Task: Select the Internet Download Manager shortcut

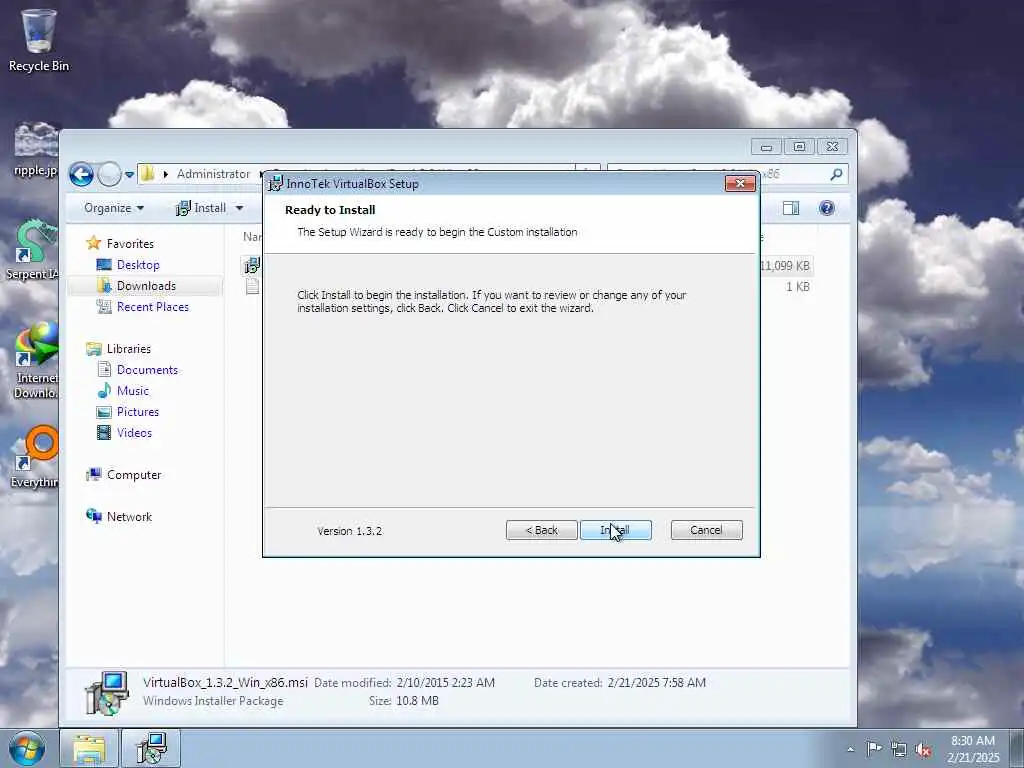Action: tap(37, 360)
